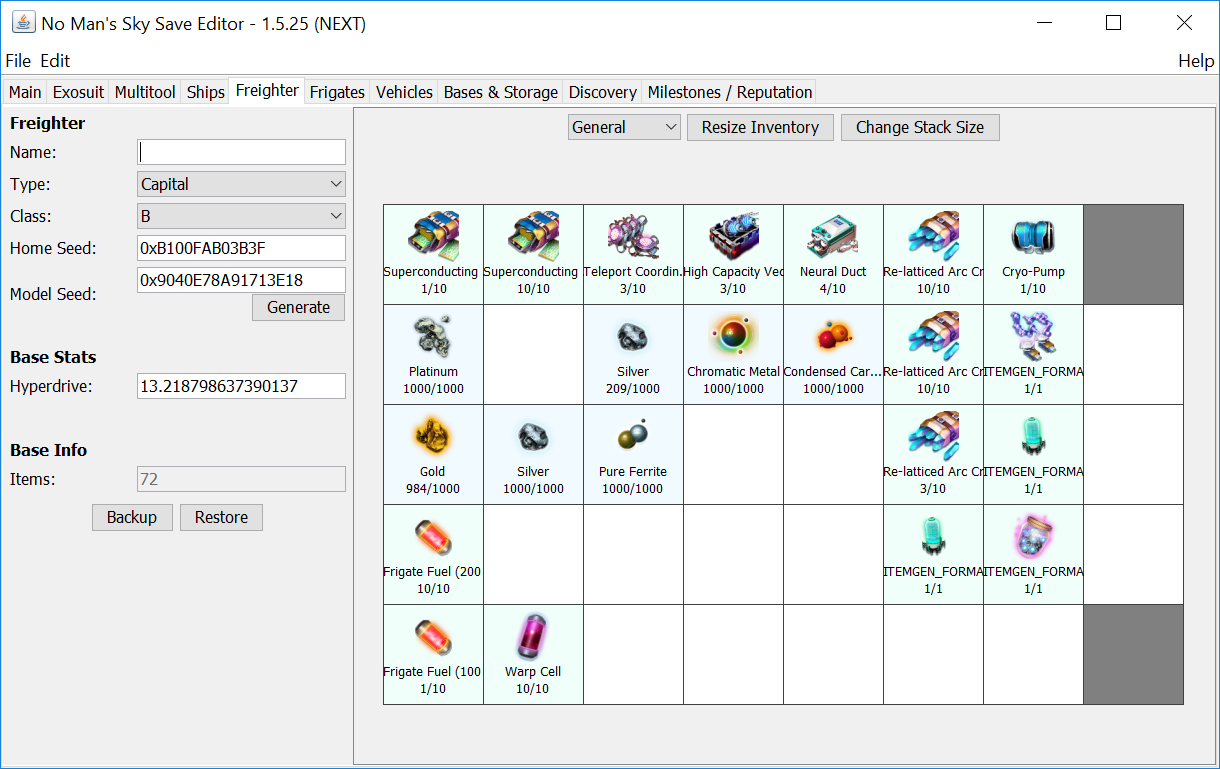This screenshot has width=1220, height=769.
Task: Select the Silver 209/1000 item
Action: [x=633, y=355]
